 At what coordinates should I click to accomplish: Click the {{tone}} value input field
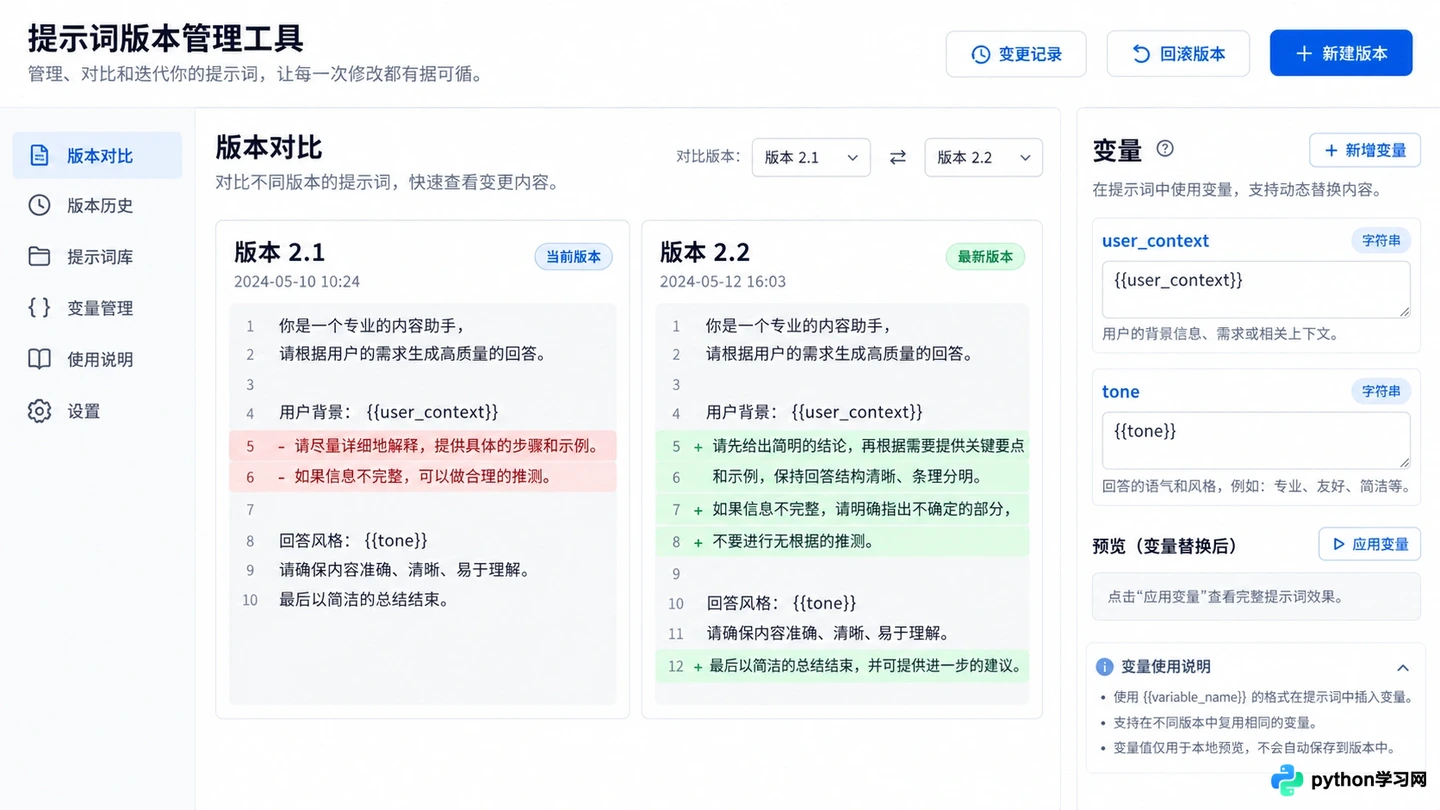click(x=1256, y=441)
